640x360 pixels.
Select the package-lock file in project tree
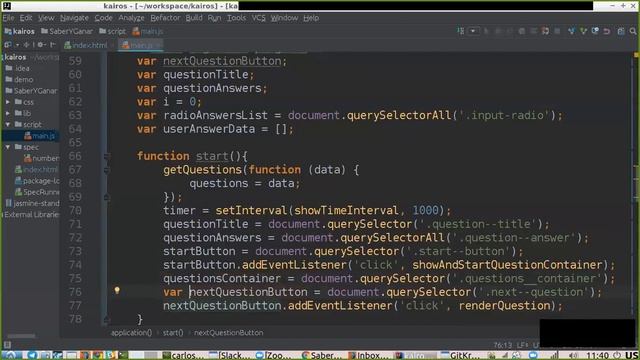point(37,180)
